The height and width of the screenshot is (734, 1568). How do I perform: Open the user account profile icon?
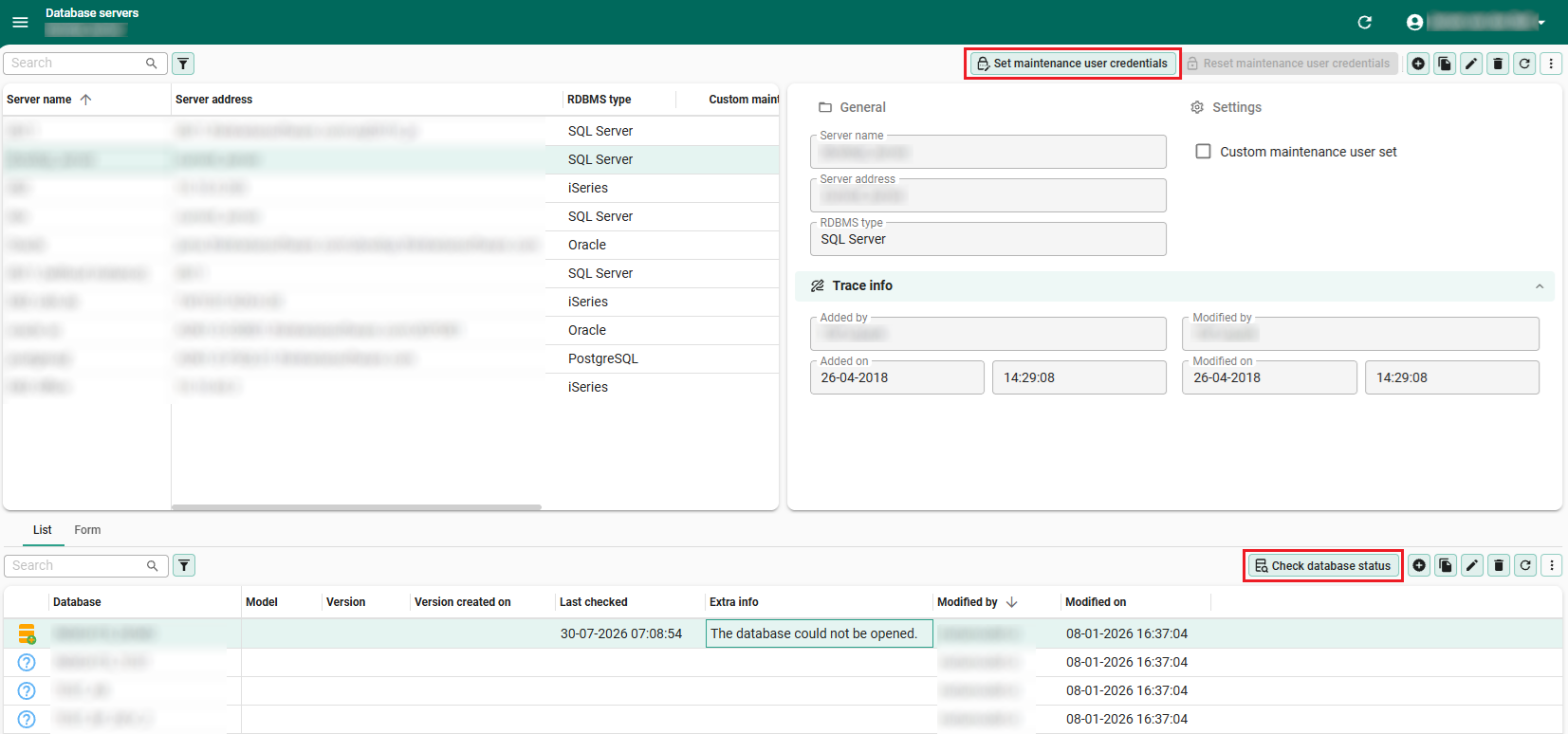(1414, 22)
